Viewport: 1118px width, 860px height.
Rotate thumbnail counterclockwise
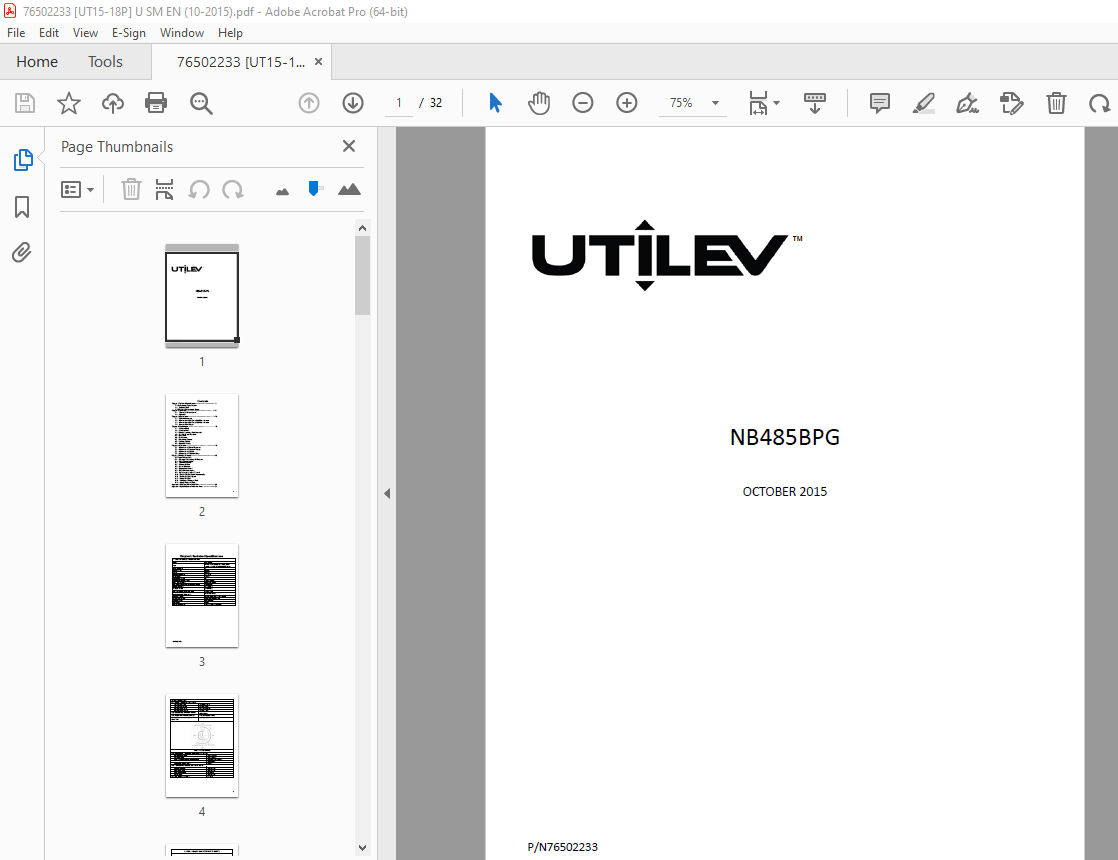[199, 190]
